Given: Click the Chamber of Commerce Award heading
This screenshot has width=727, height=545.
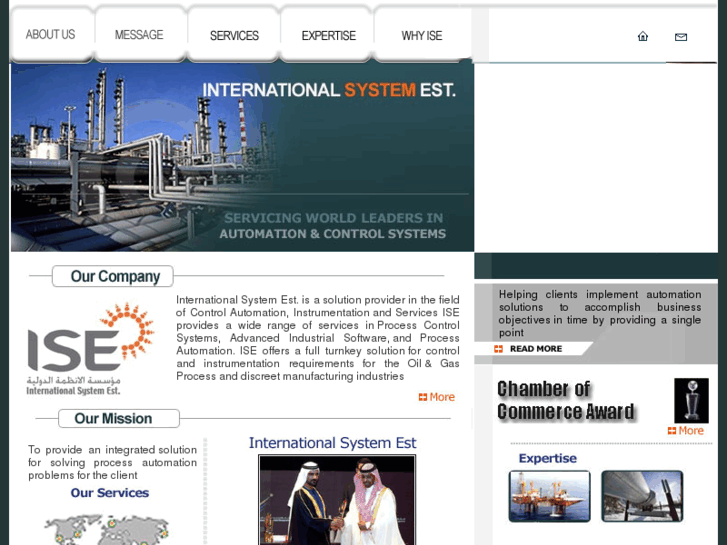Looking at the screenshot, I should (566, 400).
